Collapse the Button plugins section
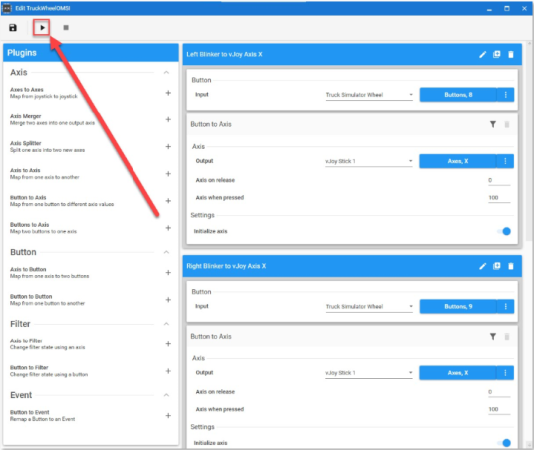 point(166,252)
